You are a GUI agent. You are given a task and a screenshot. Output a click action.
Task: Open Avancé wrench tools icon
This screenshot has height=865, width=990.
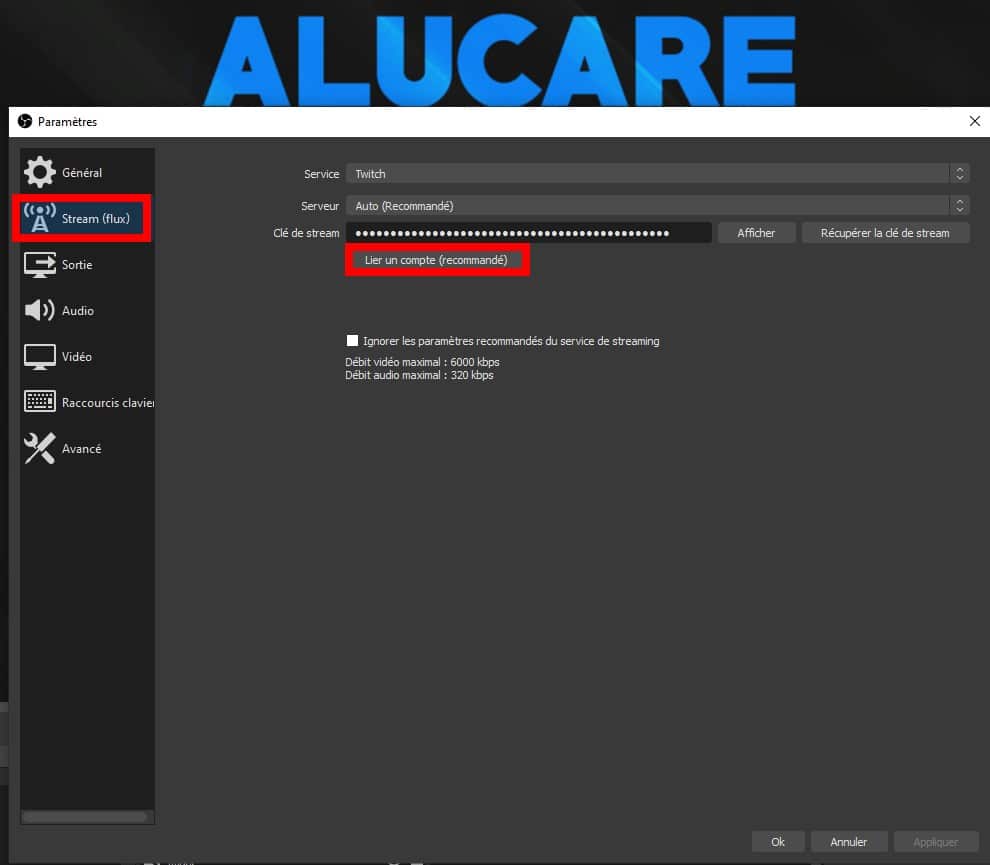[40, 449]
